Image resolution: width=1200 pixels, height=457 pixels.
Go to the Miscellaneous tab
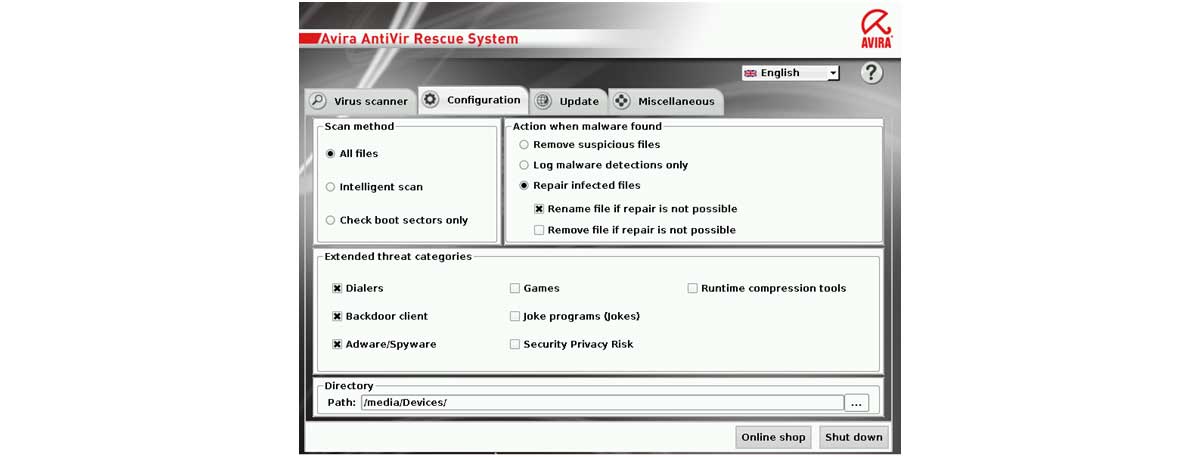[665, 101]
